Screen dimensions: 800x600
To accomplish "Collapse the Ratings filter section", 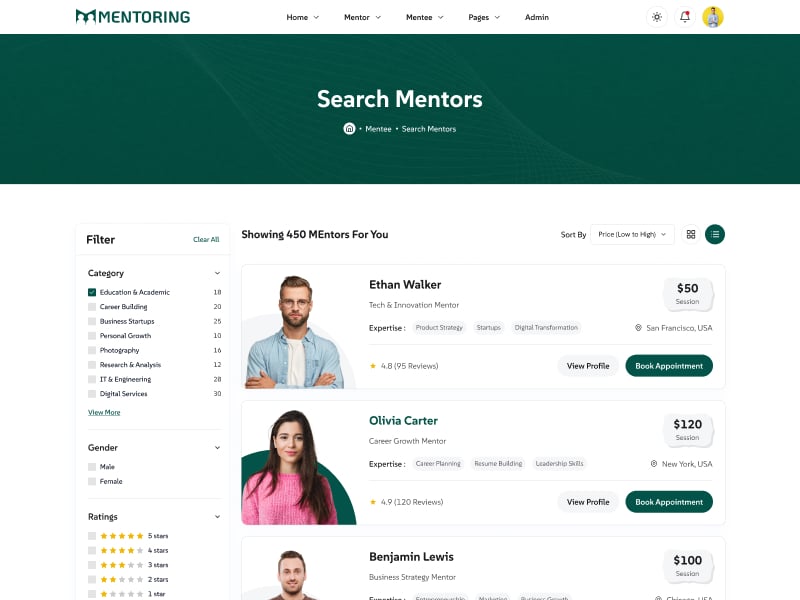I will coord(217,517).
